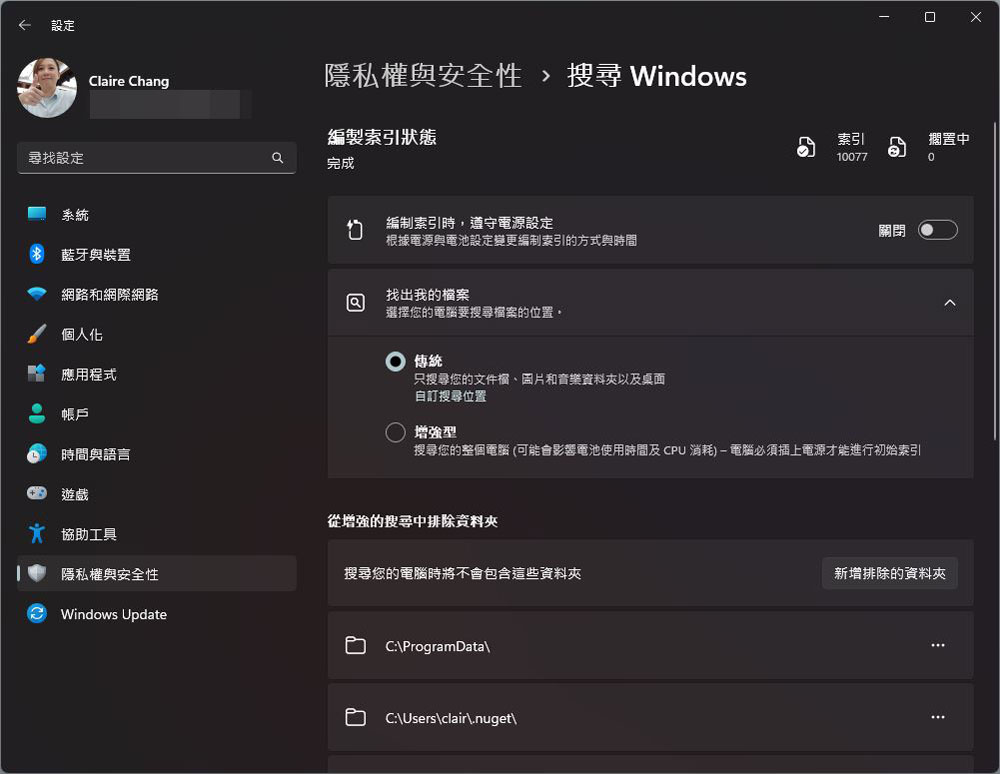1000x774 pixels.
Task: Click the 找出我的檔案 search icon
Action: click(355, 303)
